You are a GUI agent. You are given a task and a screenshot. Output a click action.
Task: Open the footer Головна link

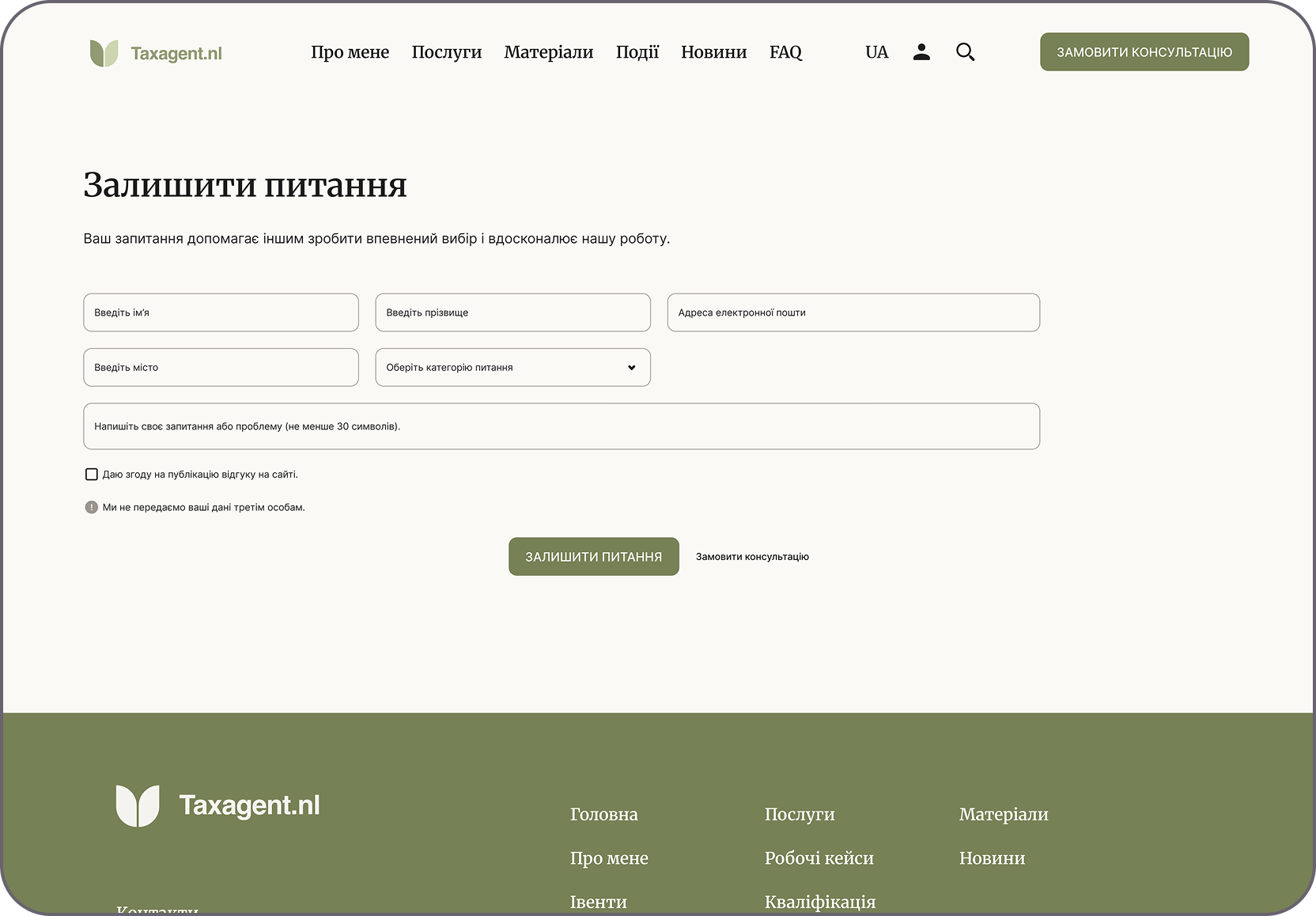click(604, 814)
